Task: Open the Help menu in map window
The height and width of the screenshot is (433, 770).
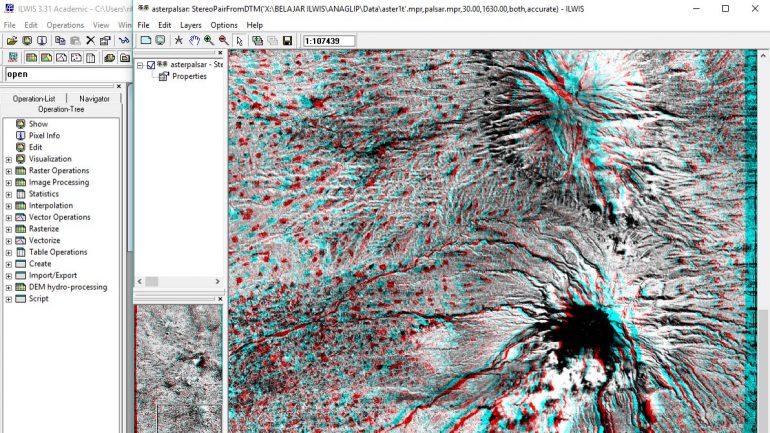Action: 254,25
